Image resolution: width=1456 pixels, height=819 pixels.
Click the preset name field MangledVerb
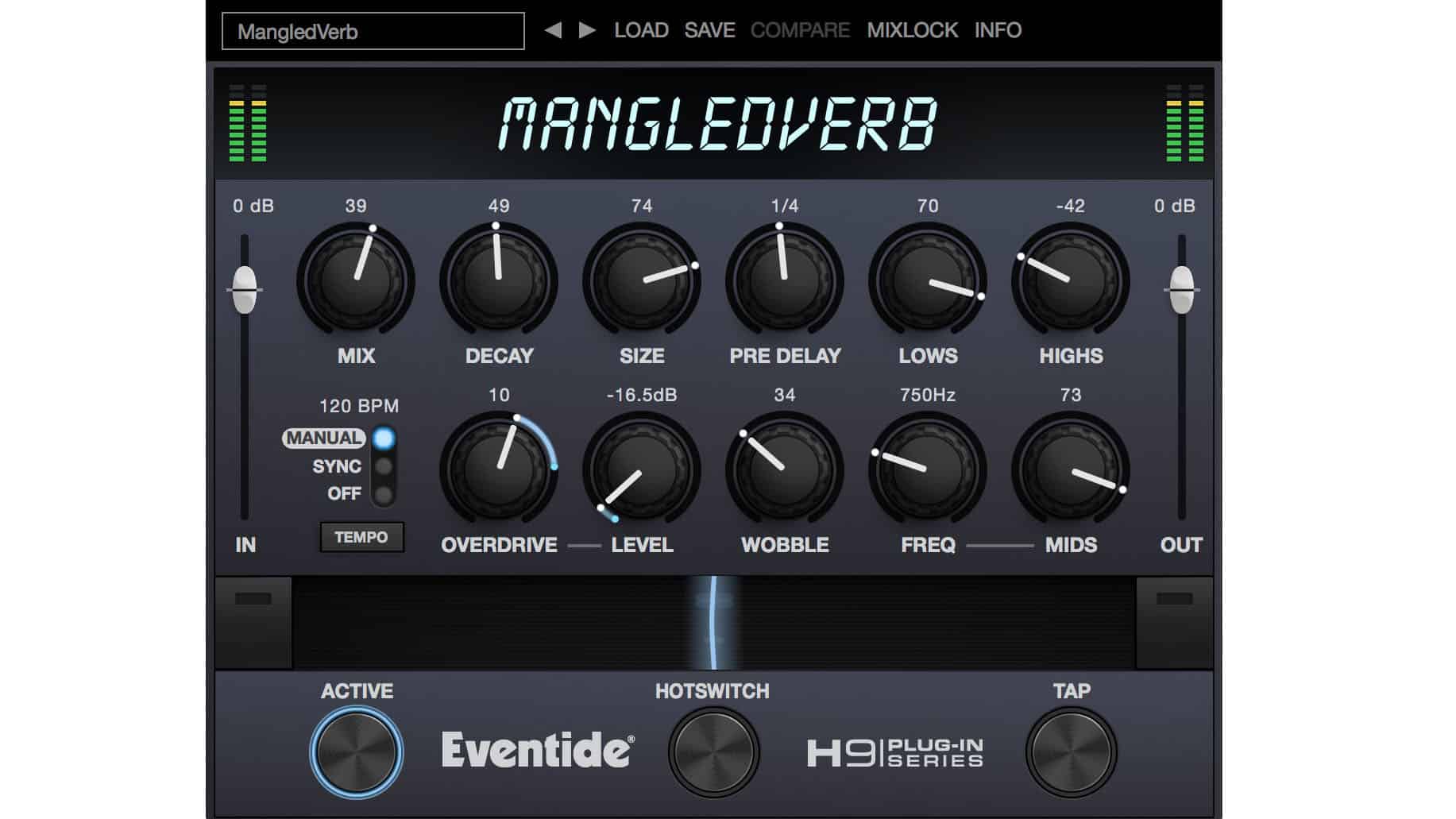[x=373, y=31]
